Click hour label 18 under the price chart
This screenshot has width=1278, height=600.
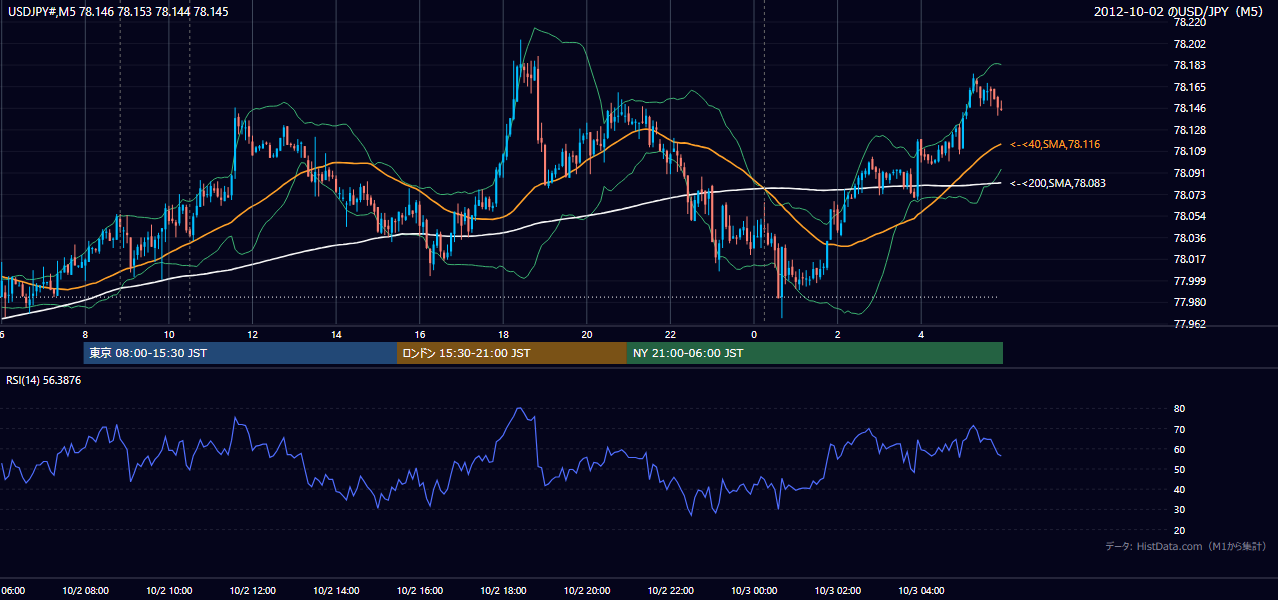(x=503, y=335)
